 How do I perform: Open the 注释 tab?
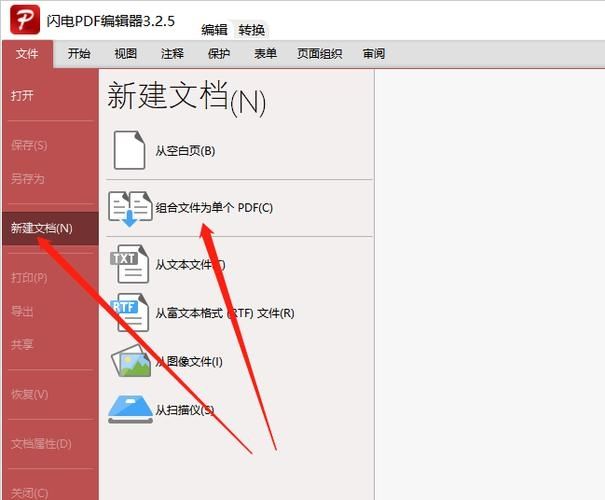pos(172,54)
